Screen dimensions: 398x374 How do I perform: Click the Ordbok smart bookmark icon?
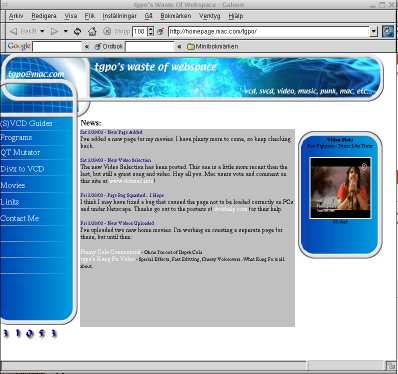point(98,47)
